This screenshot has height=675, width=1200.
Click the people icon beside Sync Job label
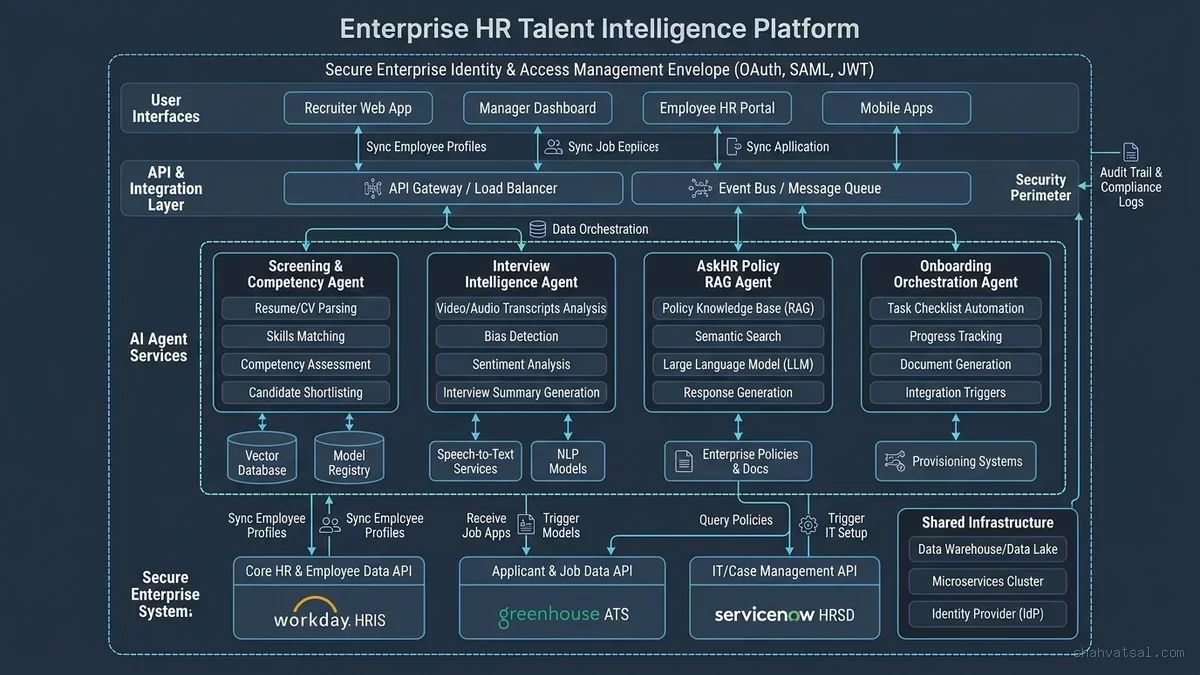tap(553, 147)
